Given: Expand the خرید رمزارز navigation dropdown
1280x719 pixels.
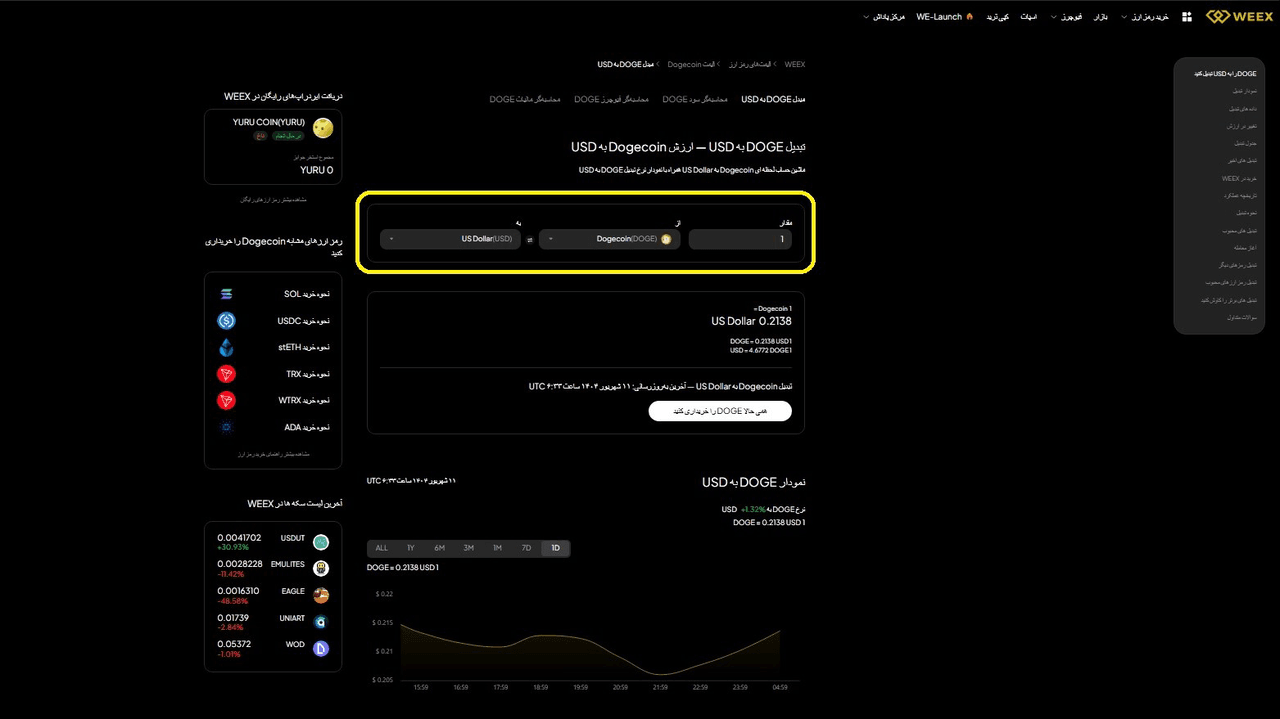Looking at the screenshot, I should tap(1150, 15).
